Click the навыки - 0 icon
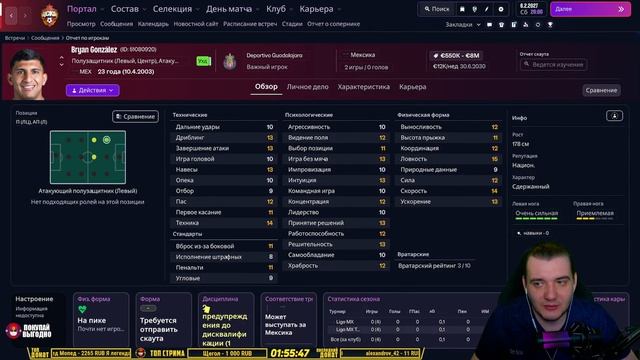The image size is (640, 360). 519,233
